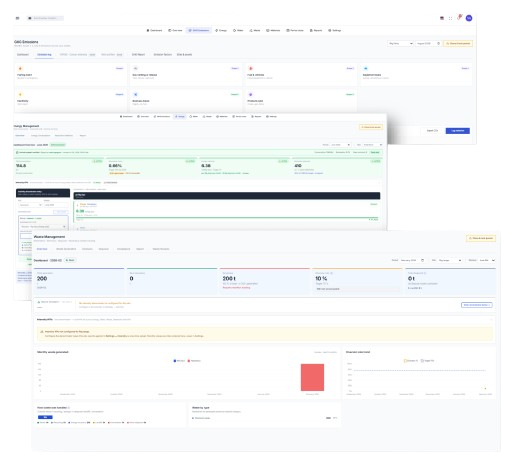Open the hamburger menu icon
The image size is (529, 472).
(17, 18)
